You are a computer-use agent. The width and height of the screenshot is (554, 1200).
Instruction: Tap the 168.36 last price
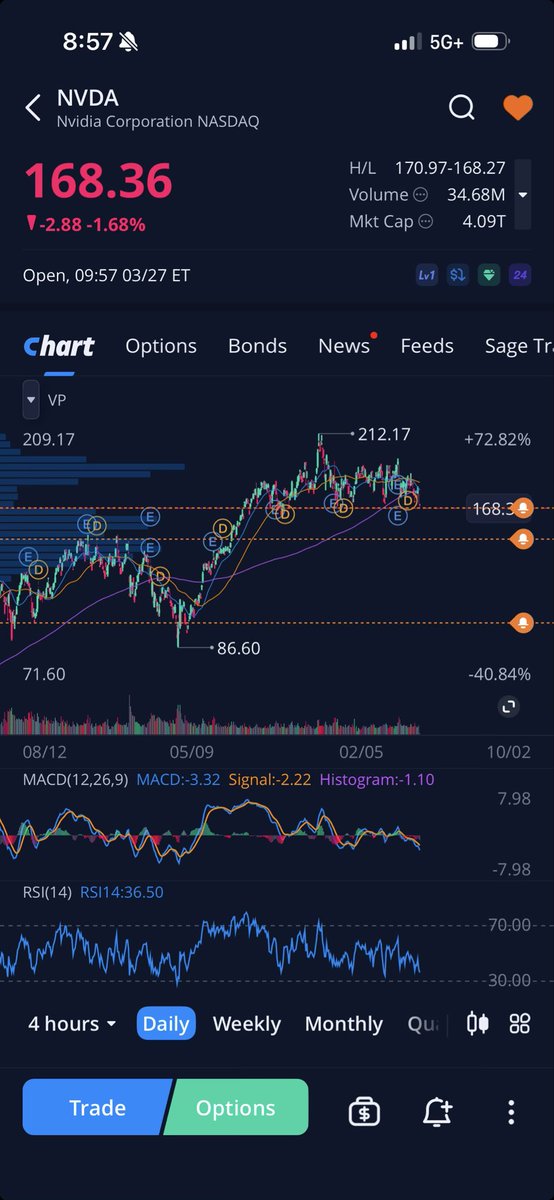point(98,181)
